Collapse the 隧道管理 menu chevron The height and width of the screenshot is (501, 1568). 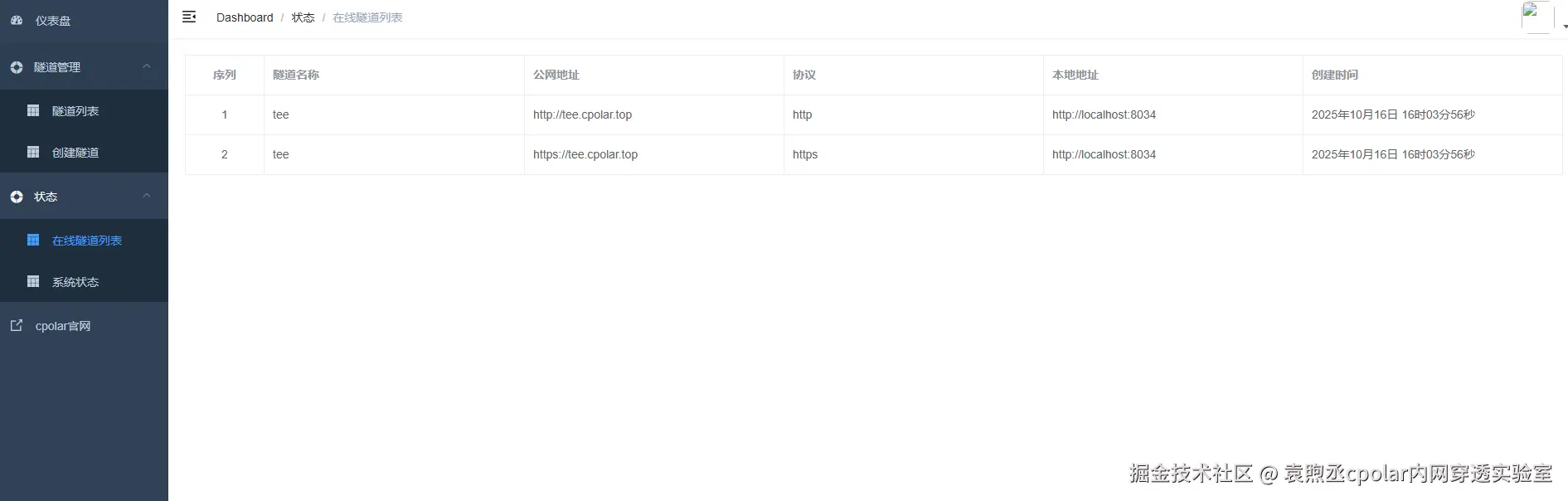coord(147,66)
